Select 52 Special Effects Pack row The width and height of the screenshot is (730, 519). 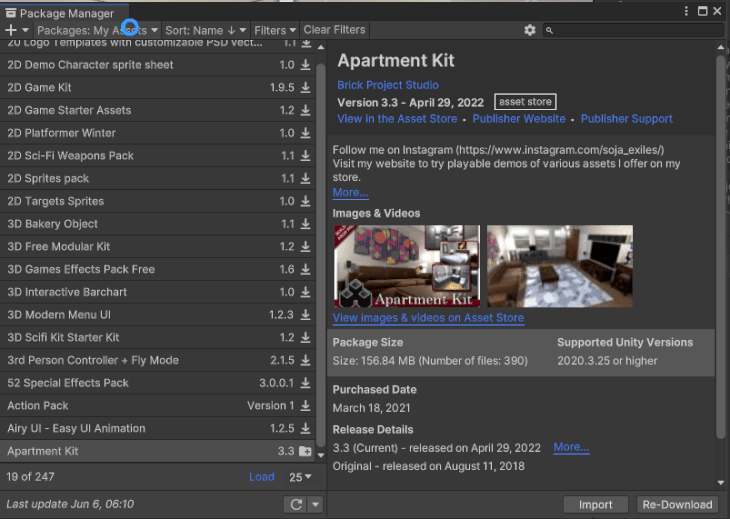157,383
